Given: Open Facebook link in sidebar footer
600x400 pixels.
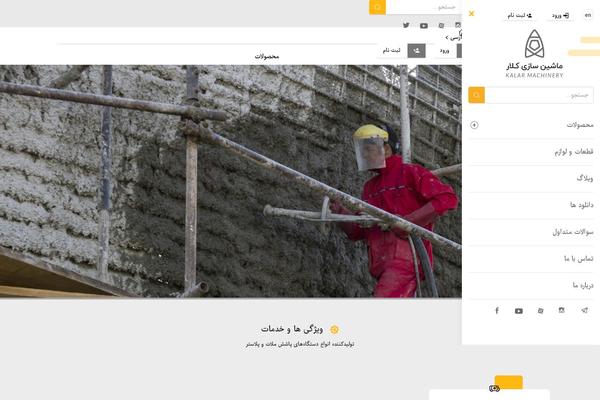Looking at the screenshot, I should coord(497,310).
